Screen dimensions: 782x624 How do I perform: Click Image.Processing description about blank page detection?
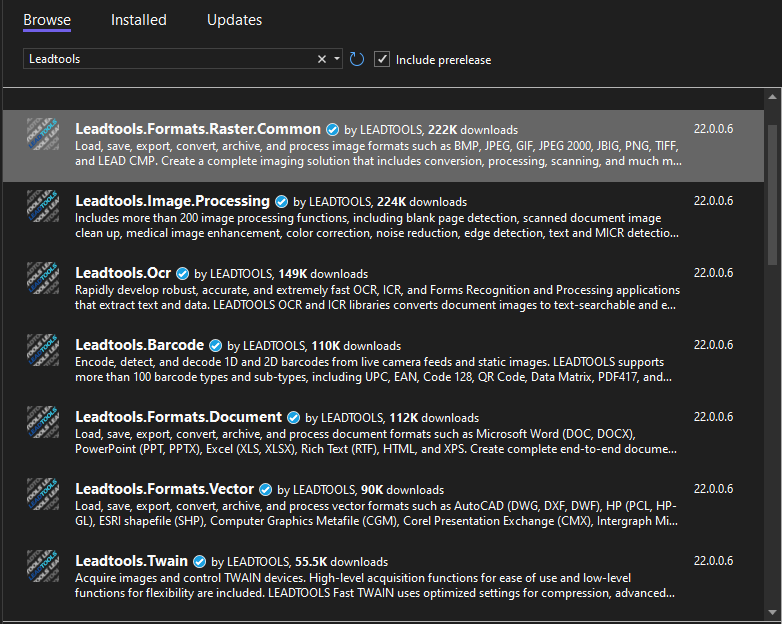(377, 225)
